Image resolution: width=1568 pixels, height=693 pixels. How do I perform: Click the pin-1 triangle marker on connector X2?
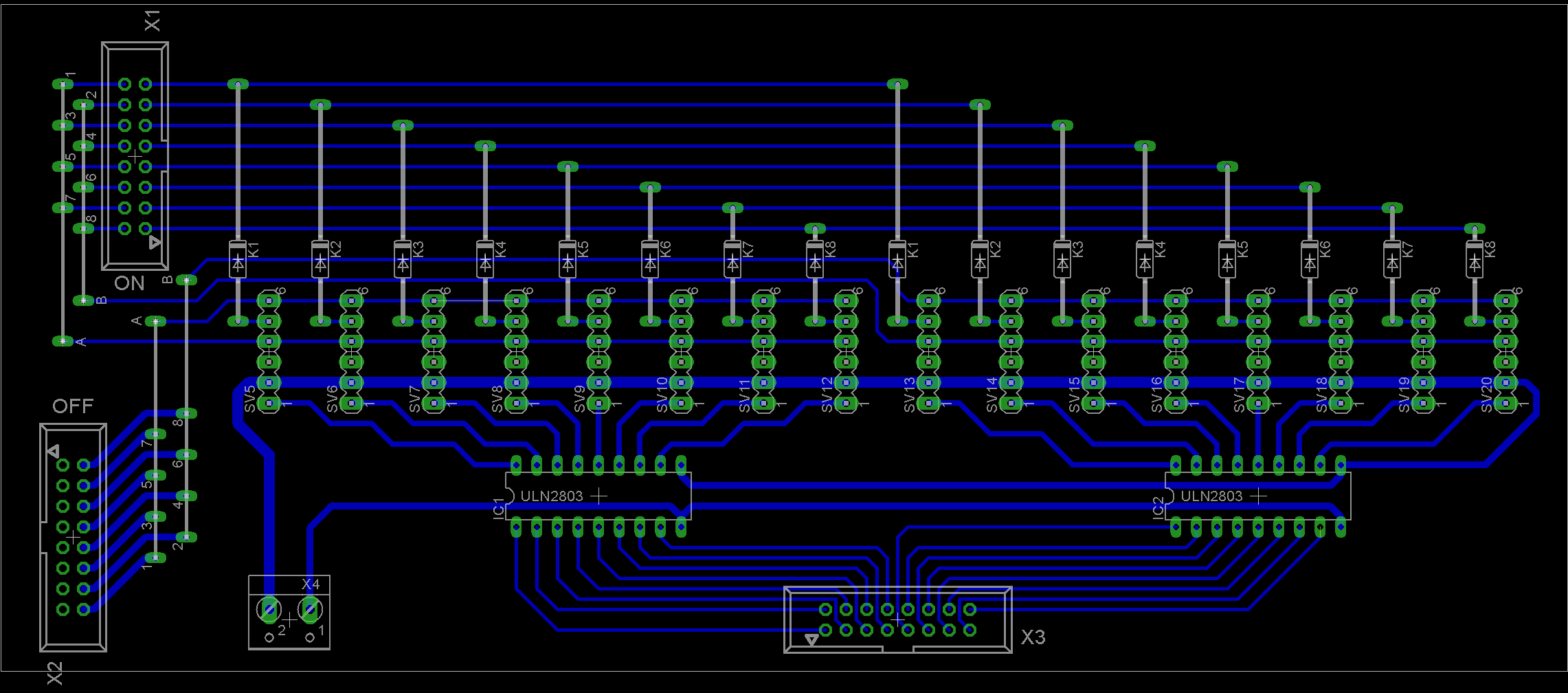click(54, 451)
